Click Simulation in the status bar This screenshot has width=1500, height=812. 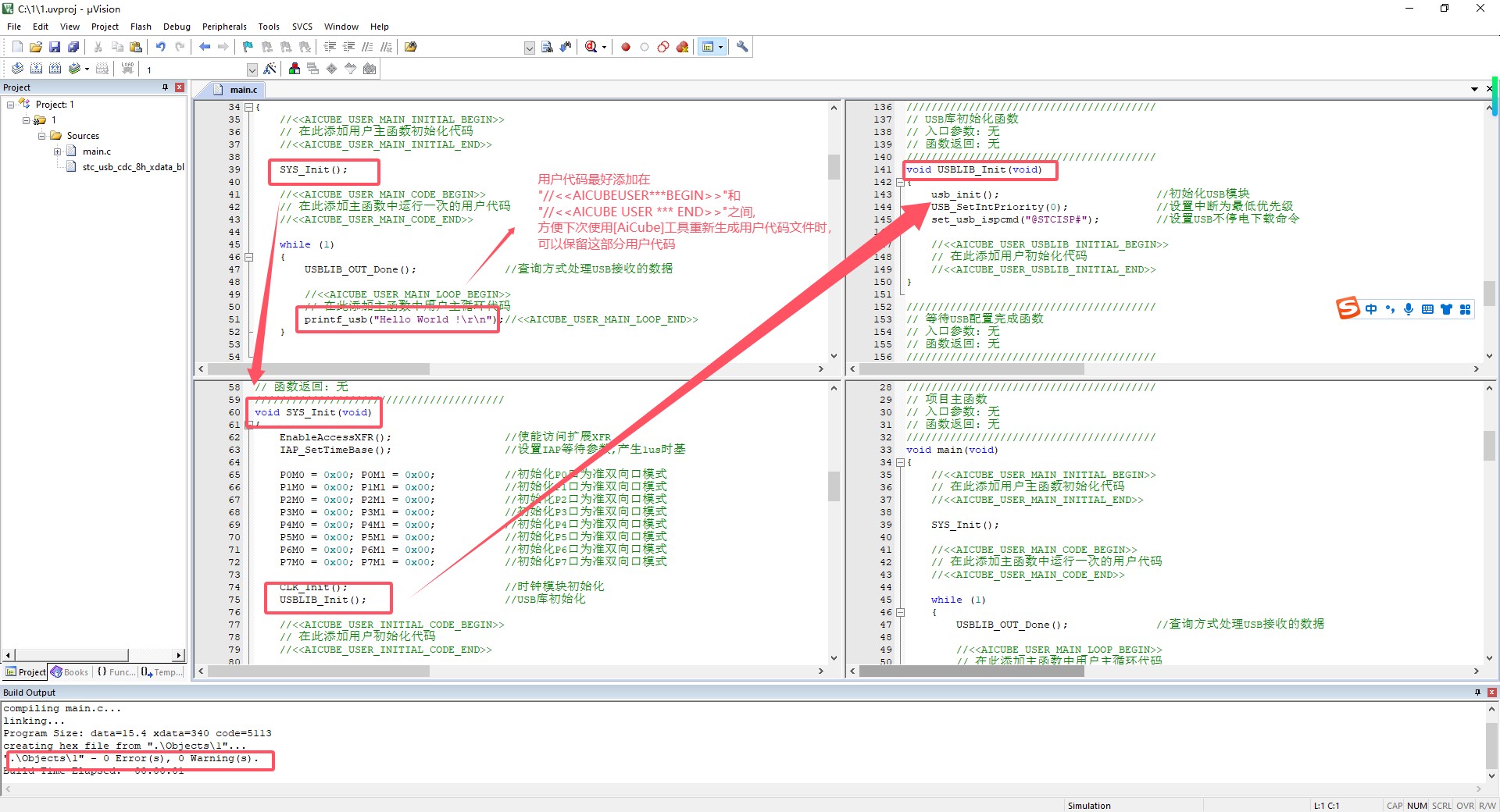point(1089,806)
